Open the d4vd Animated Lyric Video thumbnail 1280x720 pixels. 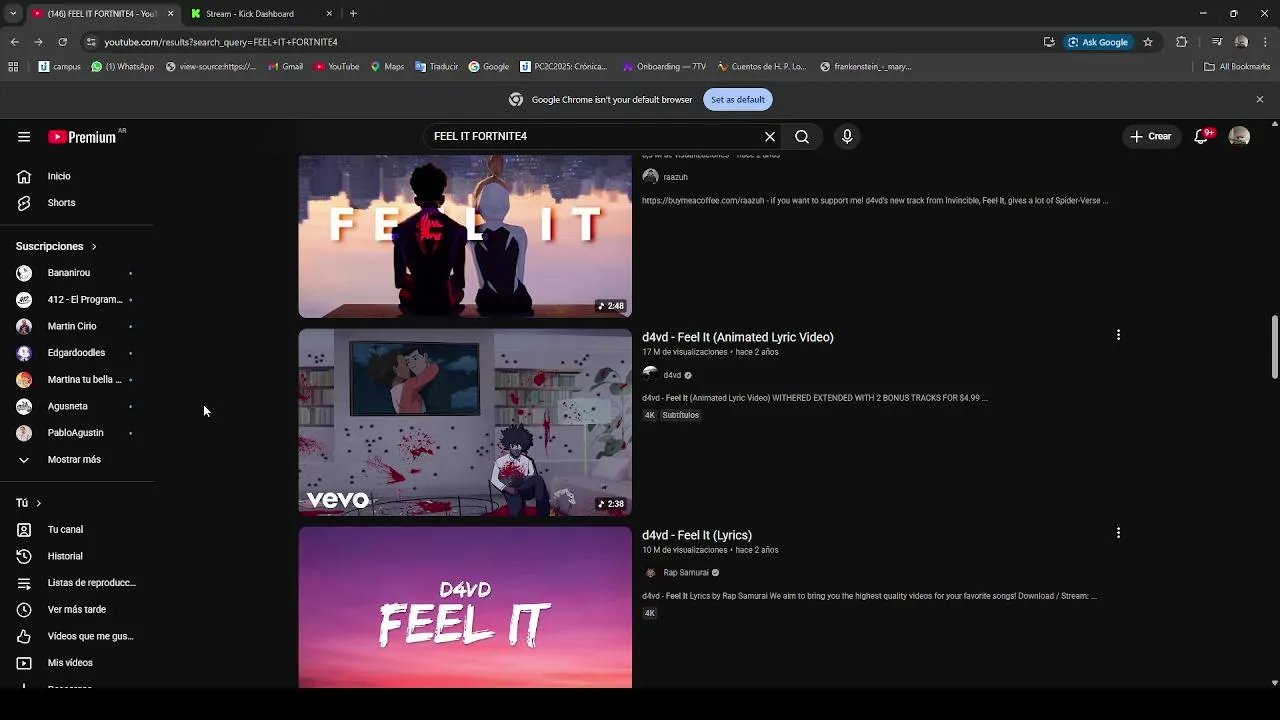465,422
